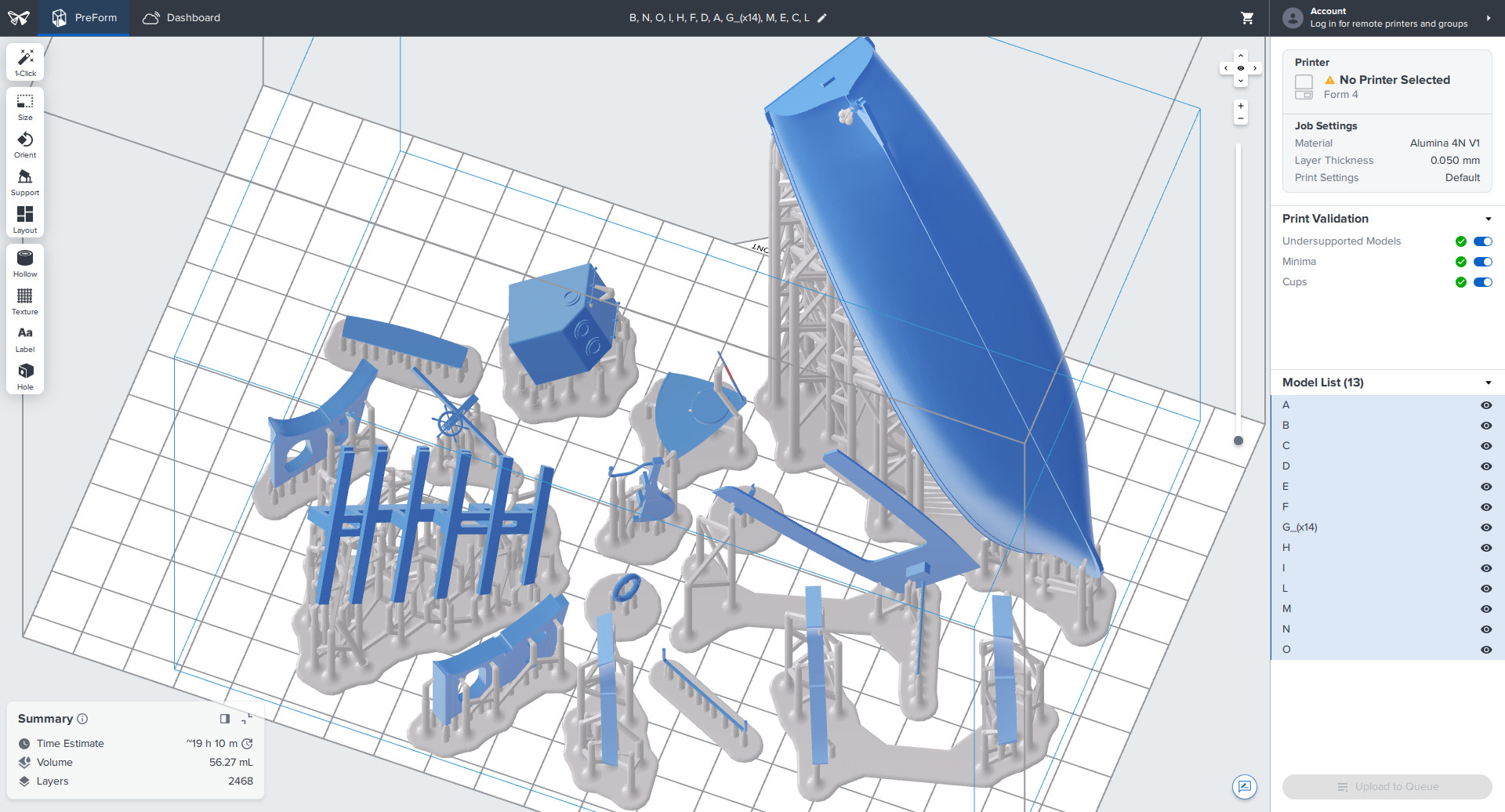Open the Hollow tool
Viewport: 1505px width, 812px height.
(x=25, y=263)
